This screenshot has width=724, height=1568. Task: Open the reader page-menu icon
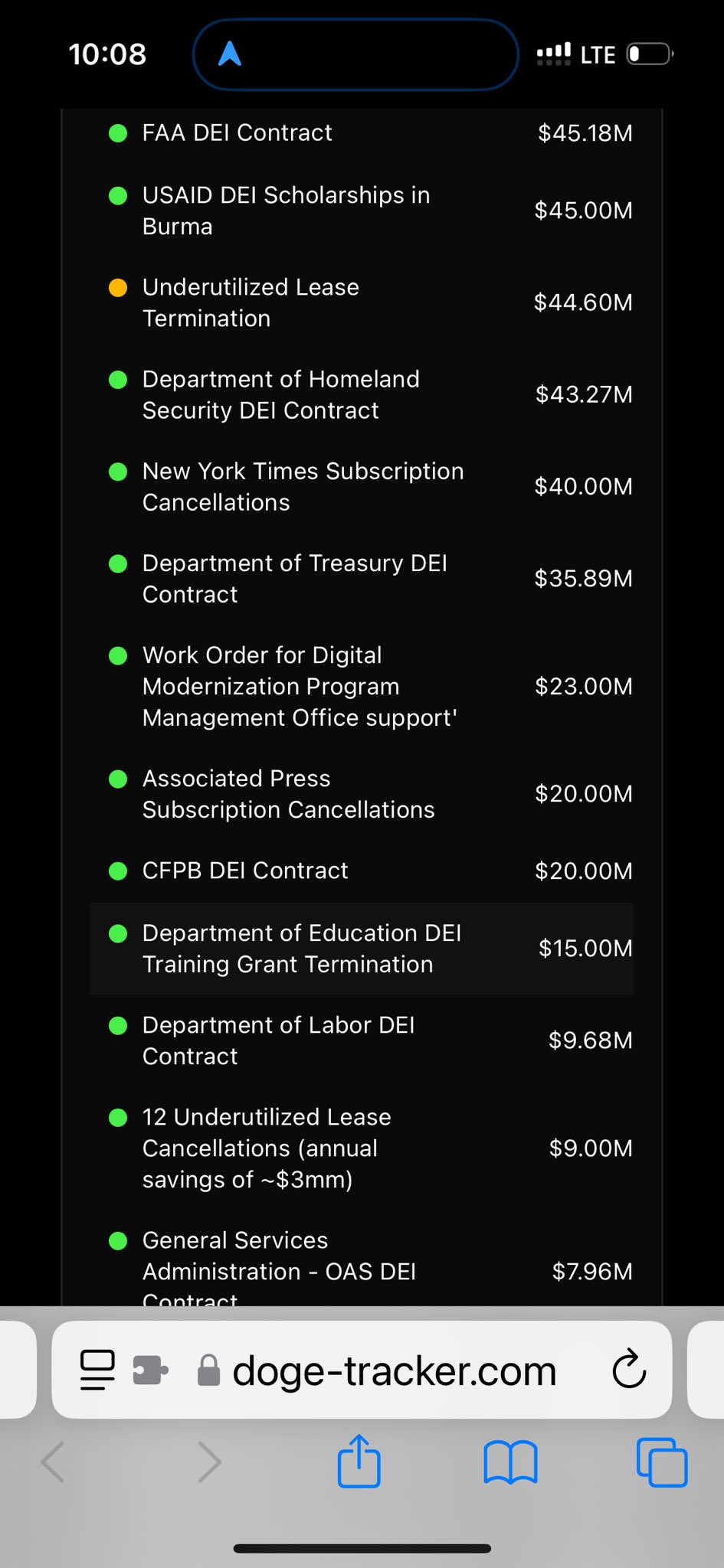pos(97,1370)
